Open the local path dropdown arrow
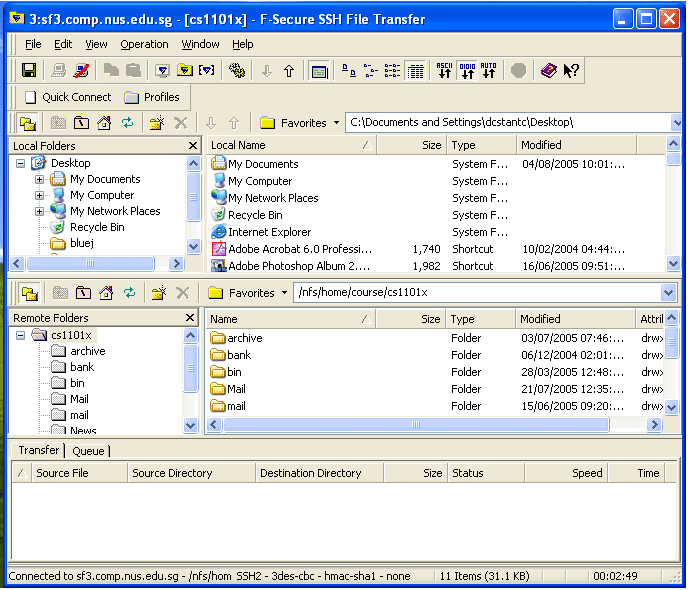This screenshot has height=590, width=688. (x=676, y=123)
